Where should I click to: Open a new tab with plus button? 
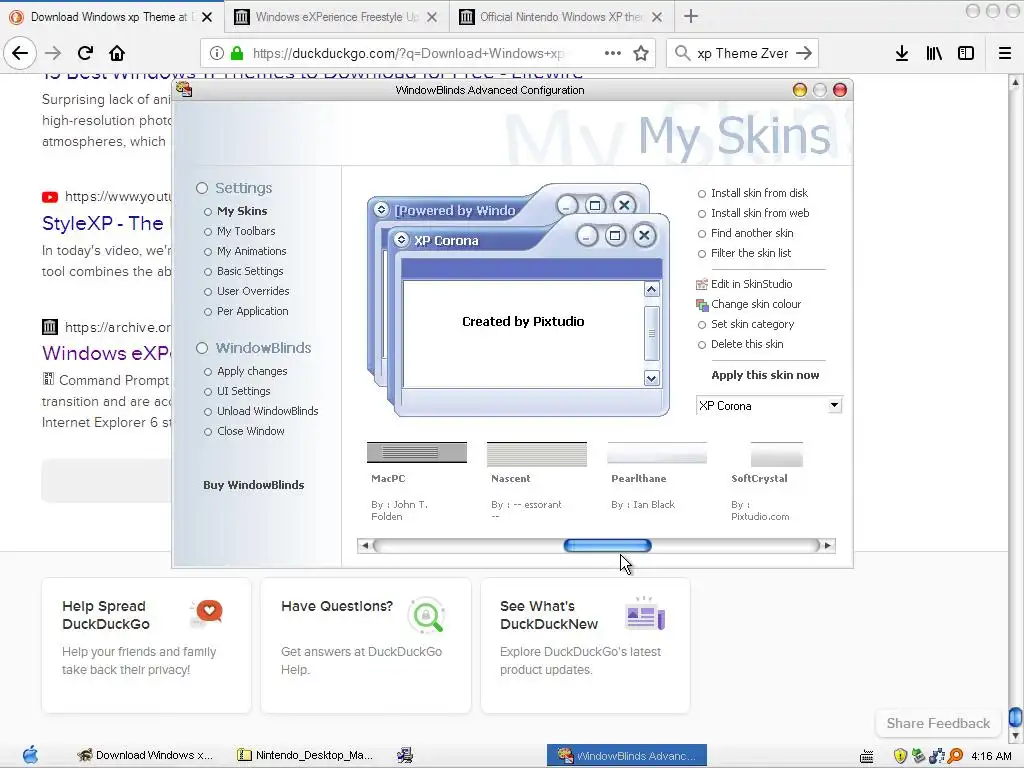(690, 16)
